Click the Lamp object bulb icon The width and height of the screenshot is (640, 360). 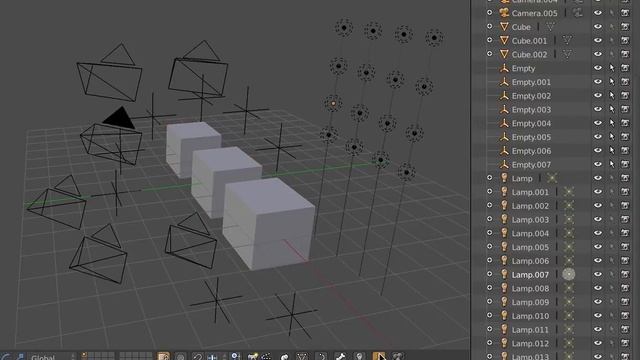tap(504, 178)
